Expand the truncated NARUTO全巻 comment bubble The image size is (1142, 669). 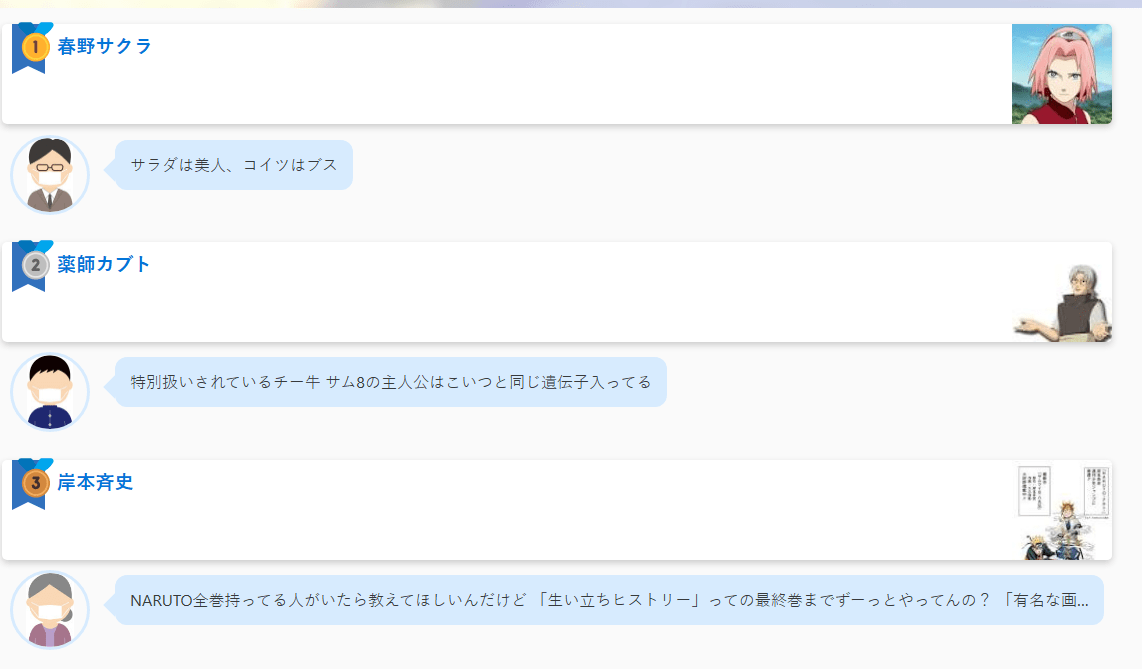tap(610, 600)
